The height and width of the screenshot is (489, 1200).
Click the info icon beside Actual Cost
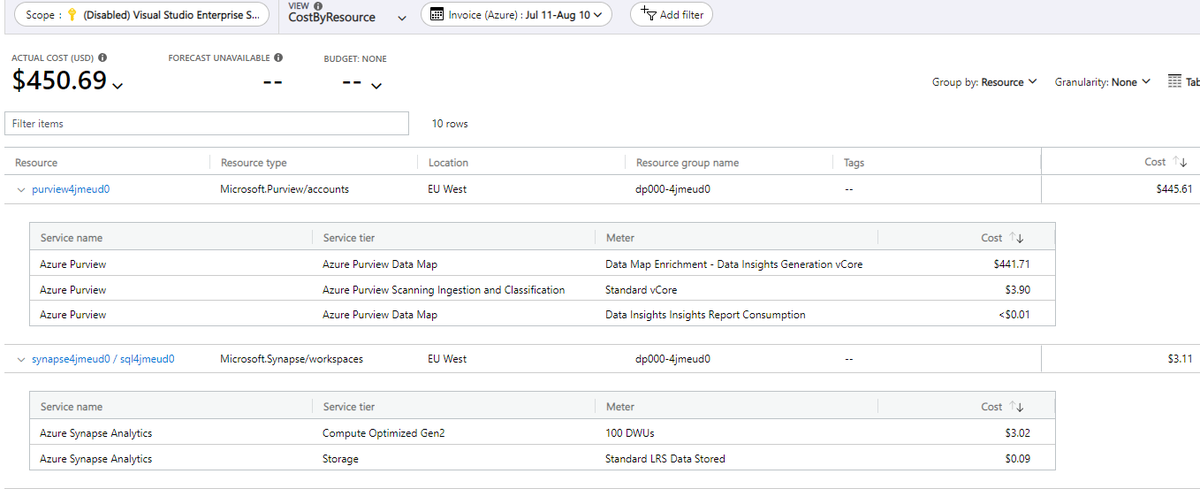pyautogui.click(x=103, y=59)
